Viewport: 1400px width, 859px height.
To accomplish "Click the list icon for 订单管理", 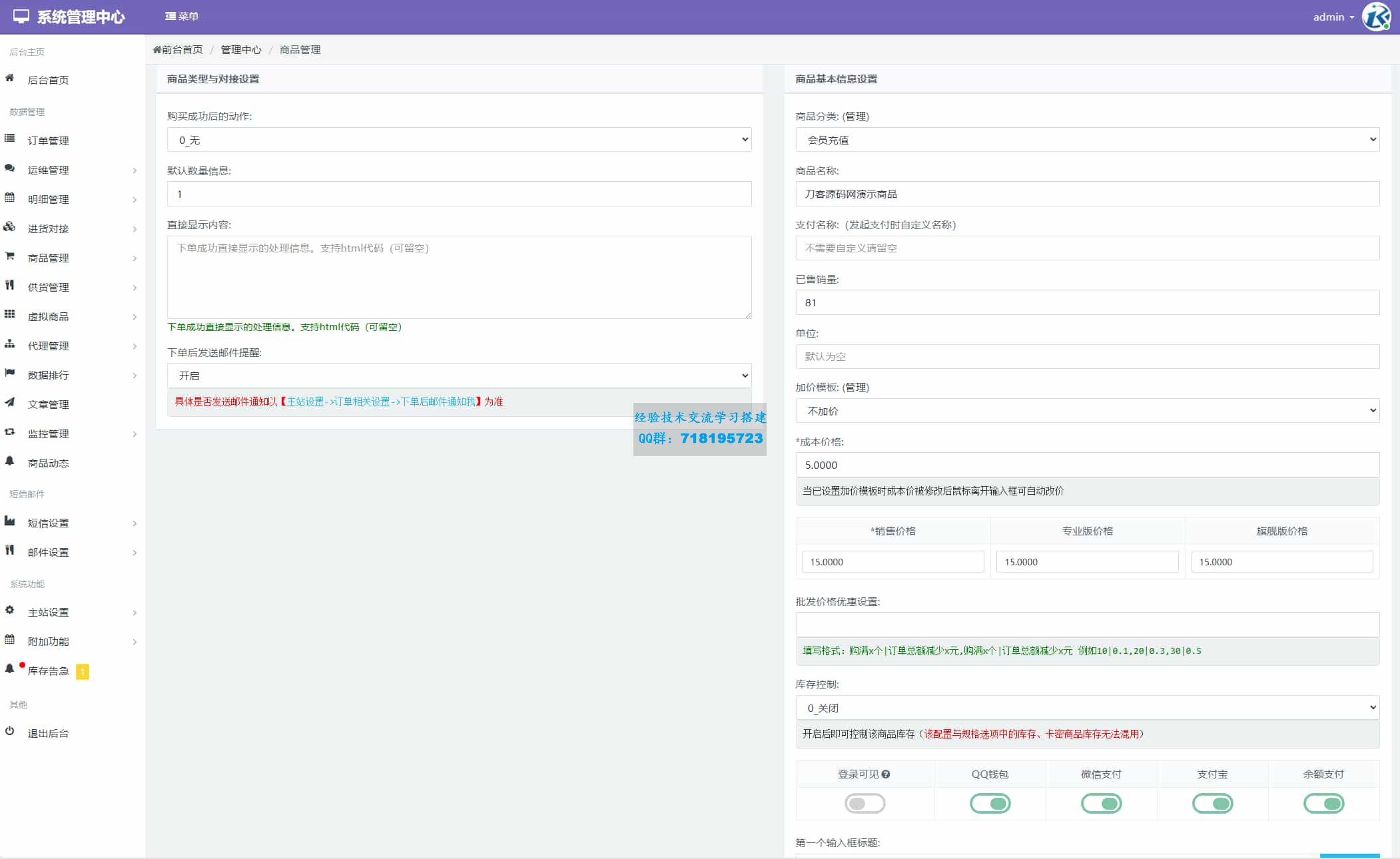I will 9,139.
